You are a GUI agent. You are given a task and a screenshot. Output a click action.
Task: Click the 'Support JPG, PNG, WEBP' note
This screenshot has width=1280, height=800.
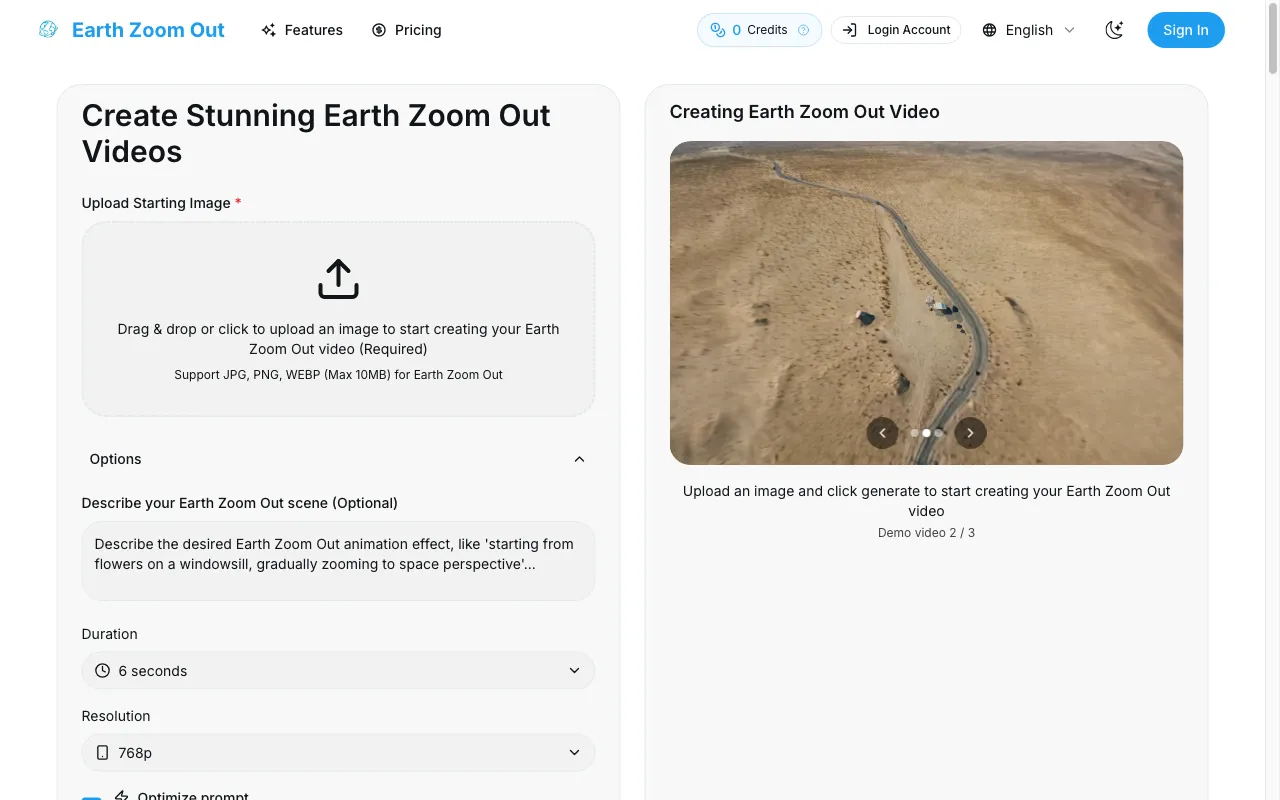coord(338,375)
